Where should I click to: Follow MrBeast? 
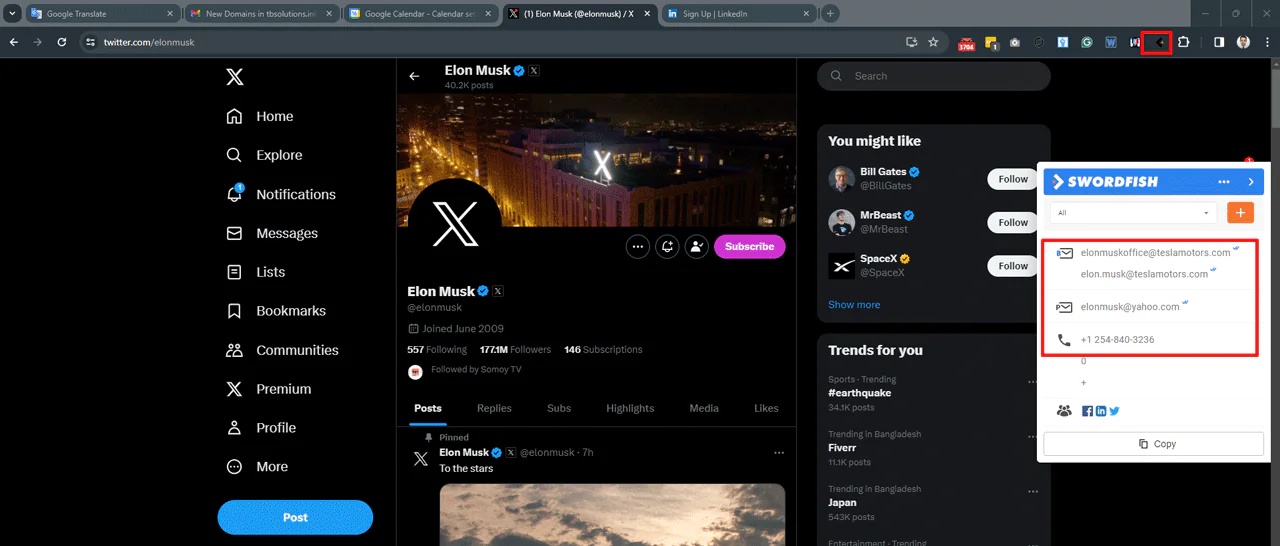(1013, 222)
